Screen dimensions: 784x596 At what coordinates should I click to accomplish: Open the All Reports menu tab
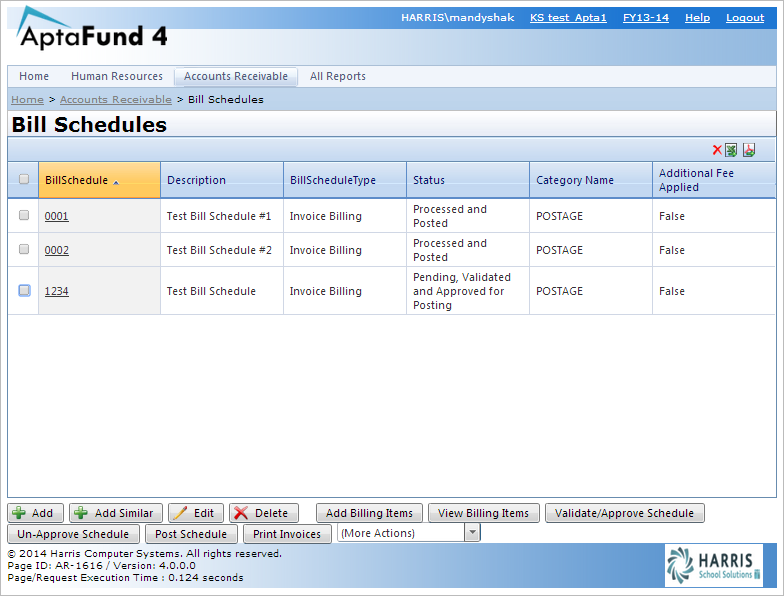click(338, 76)
